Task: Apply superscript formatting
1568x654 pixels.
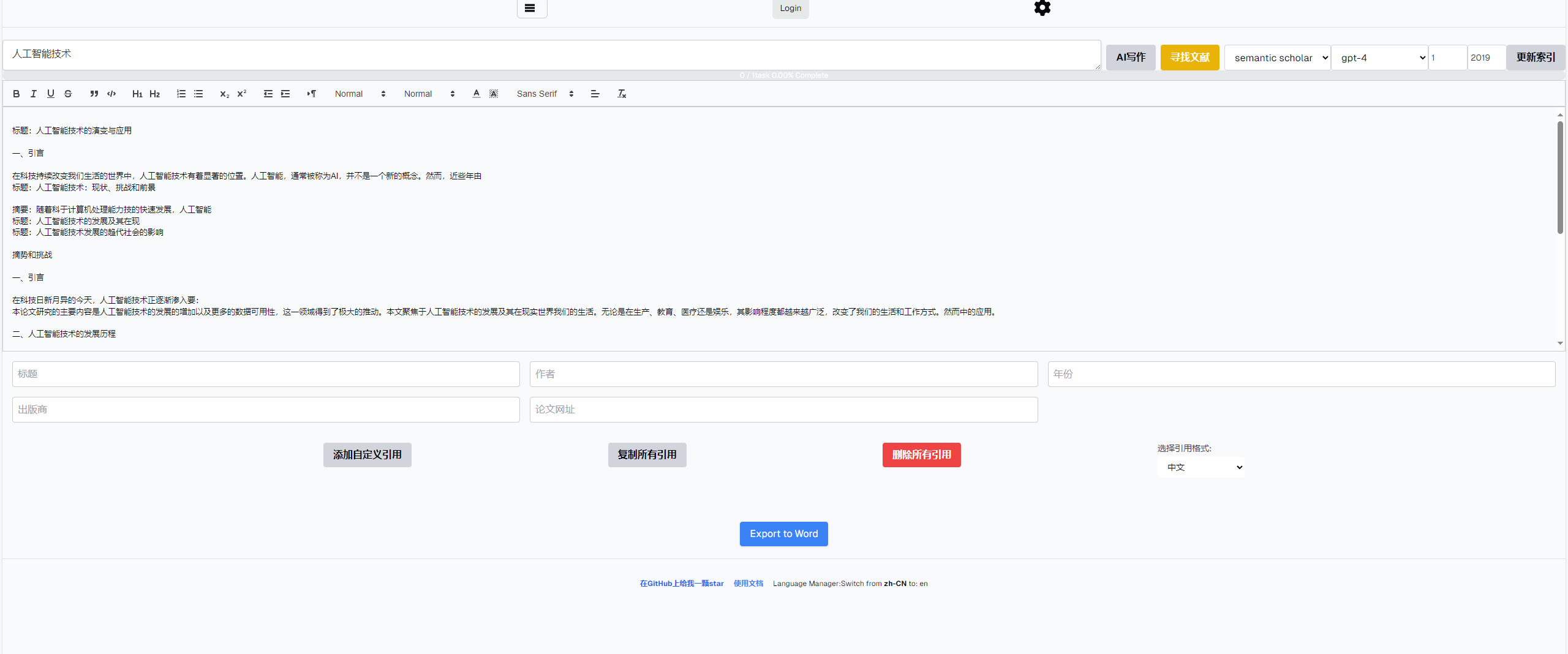Action: click(x=242, y=94)
